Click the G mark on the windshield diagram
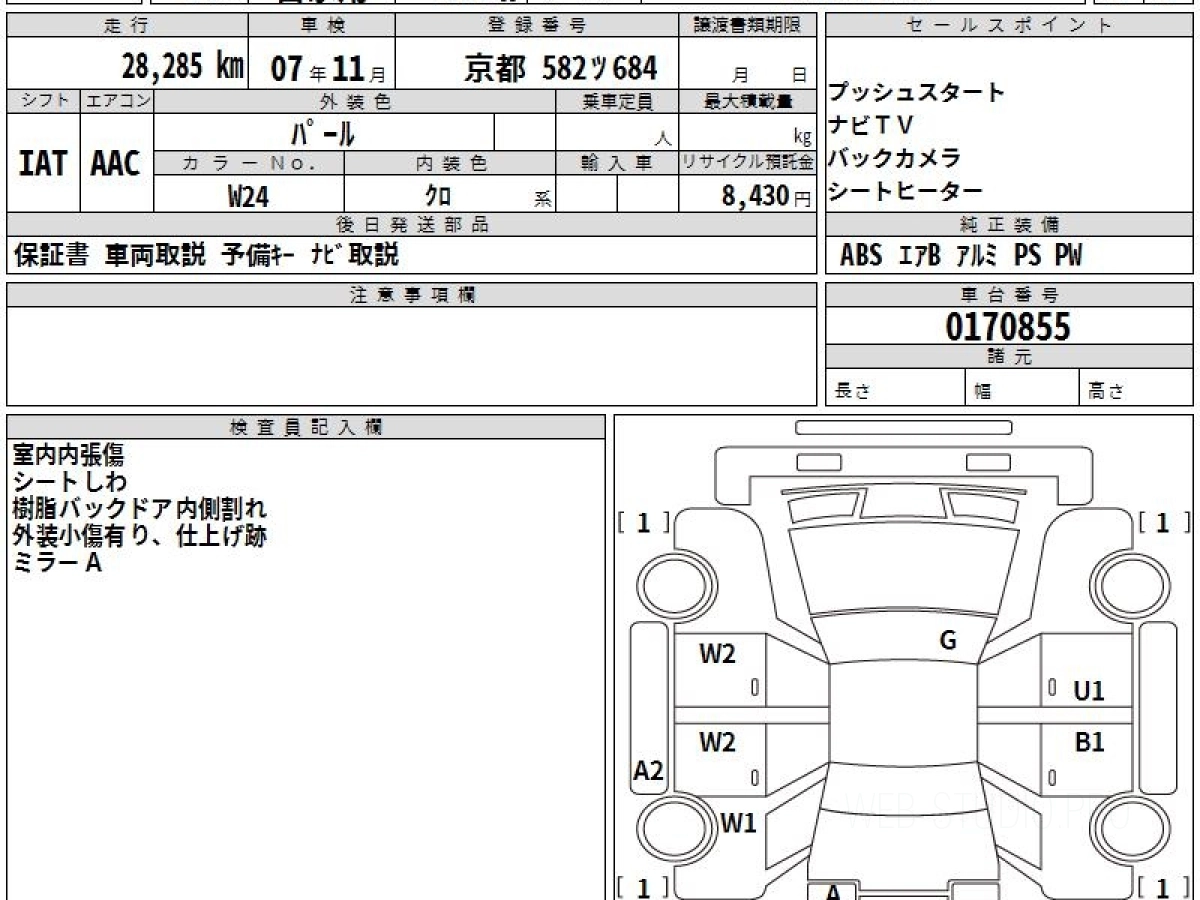Screen dimensions: 1200x900 [948, 641]
